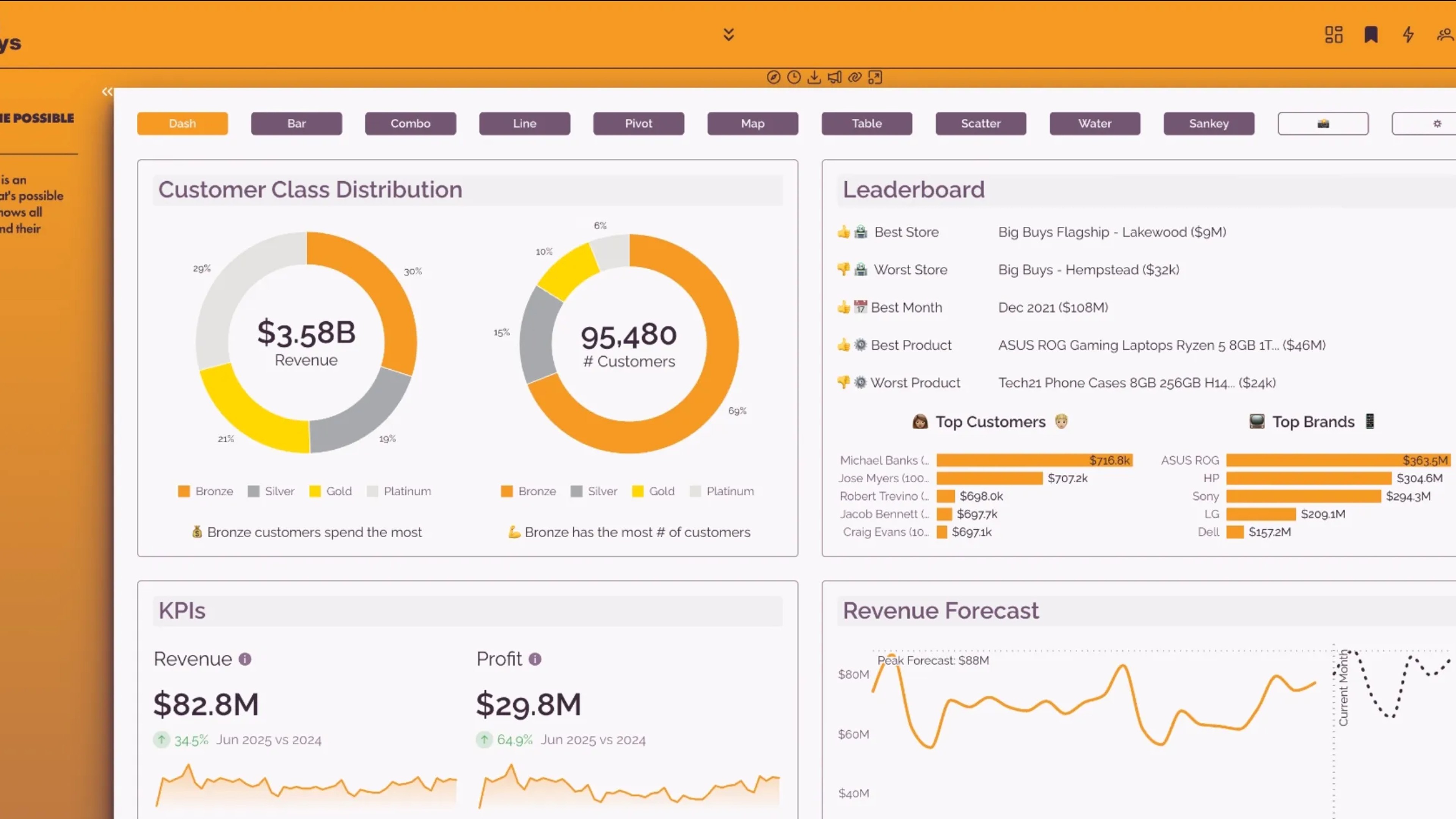Click the Best Product gear icon

pyautogui.click(x=860, y=345)
